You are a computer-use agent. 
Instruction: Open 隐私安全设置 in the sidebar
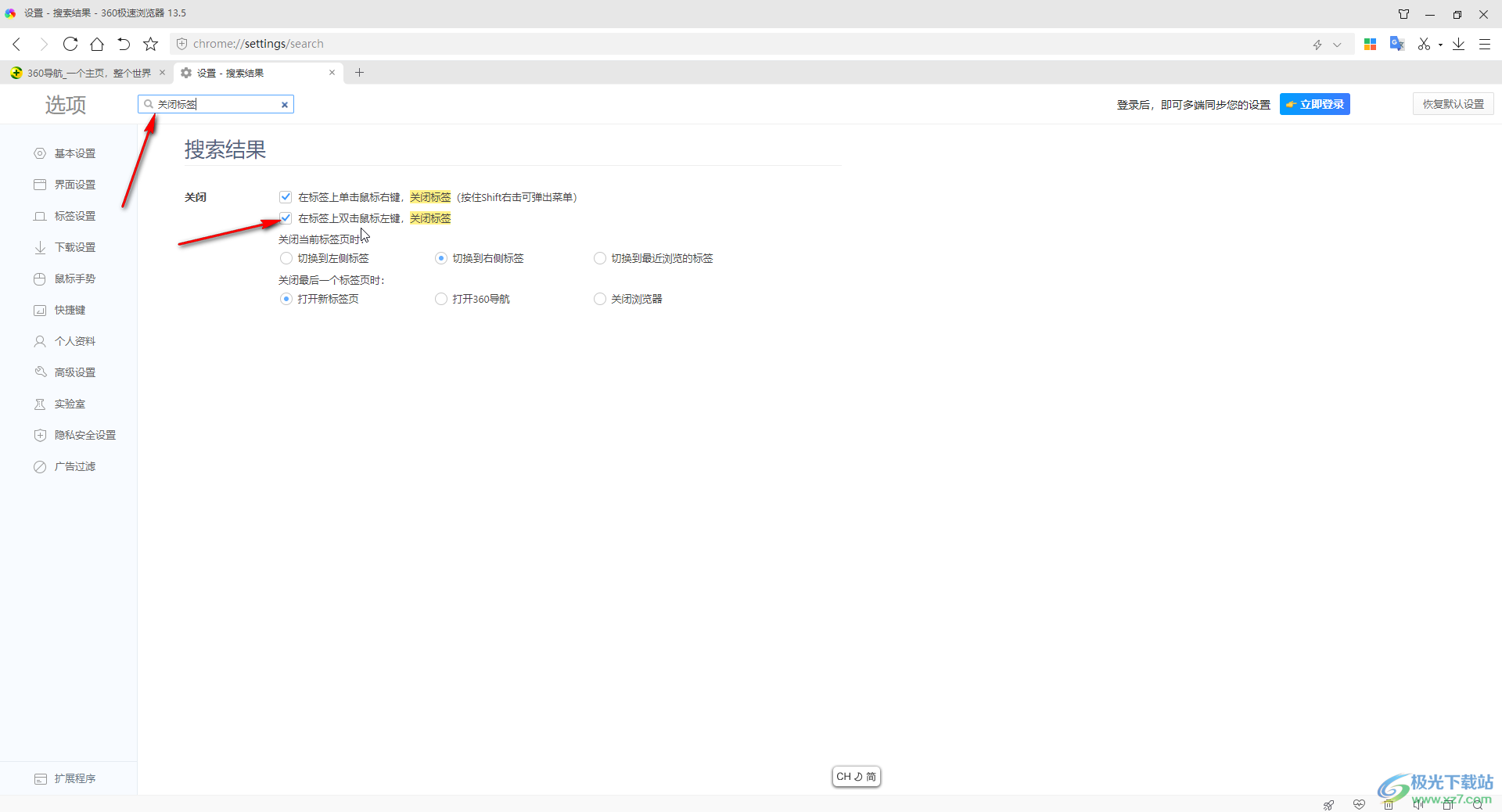coord(84,435)
